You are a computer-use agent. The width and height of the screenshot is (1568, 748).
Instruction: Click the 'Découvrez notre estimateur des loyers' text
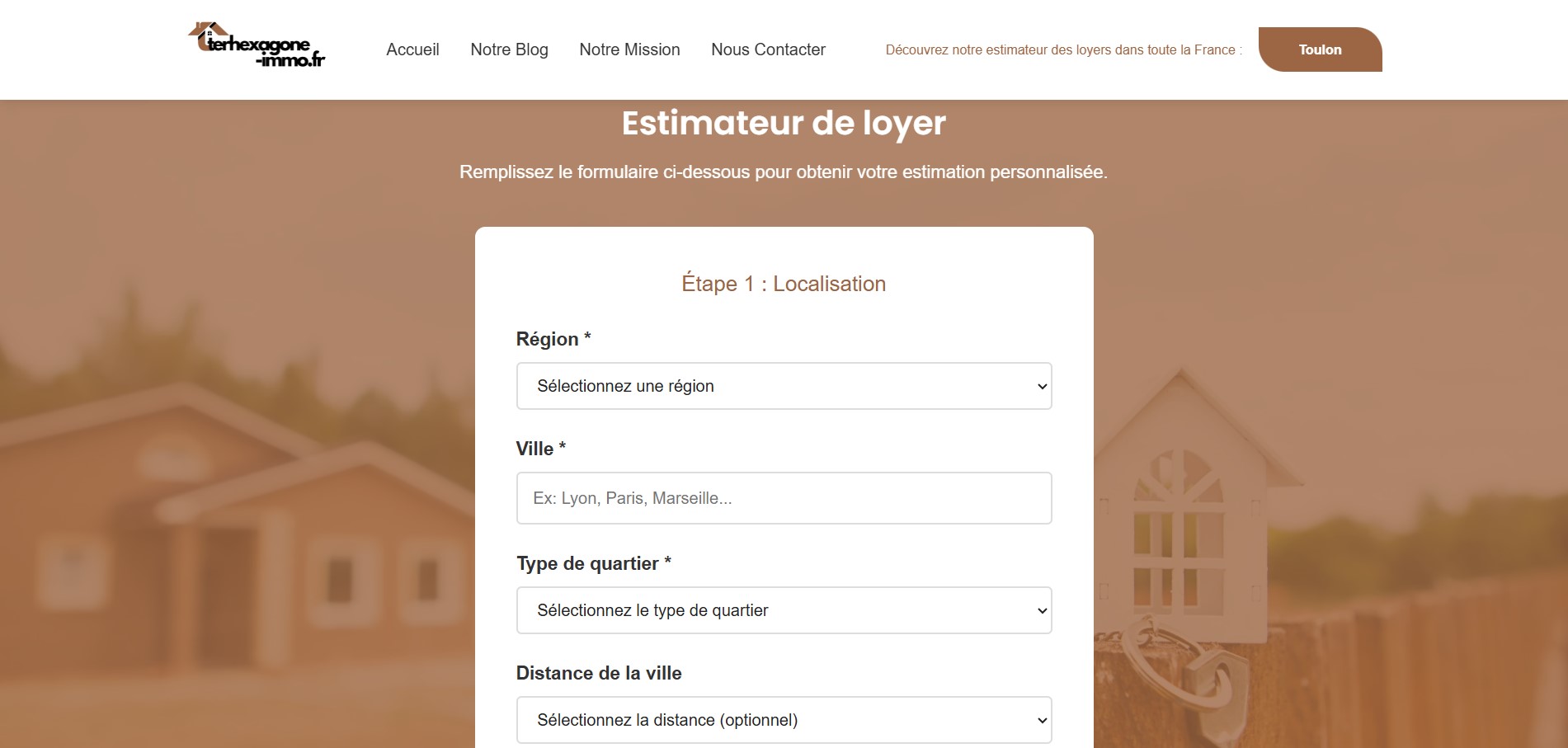pos(1062,49)
